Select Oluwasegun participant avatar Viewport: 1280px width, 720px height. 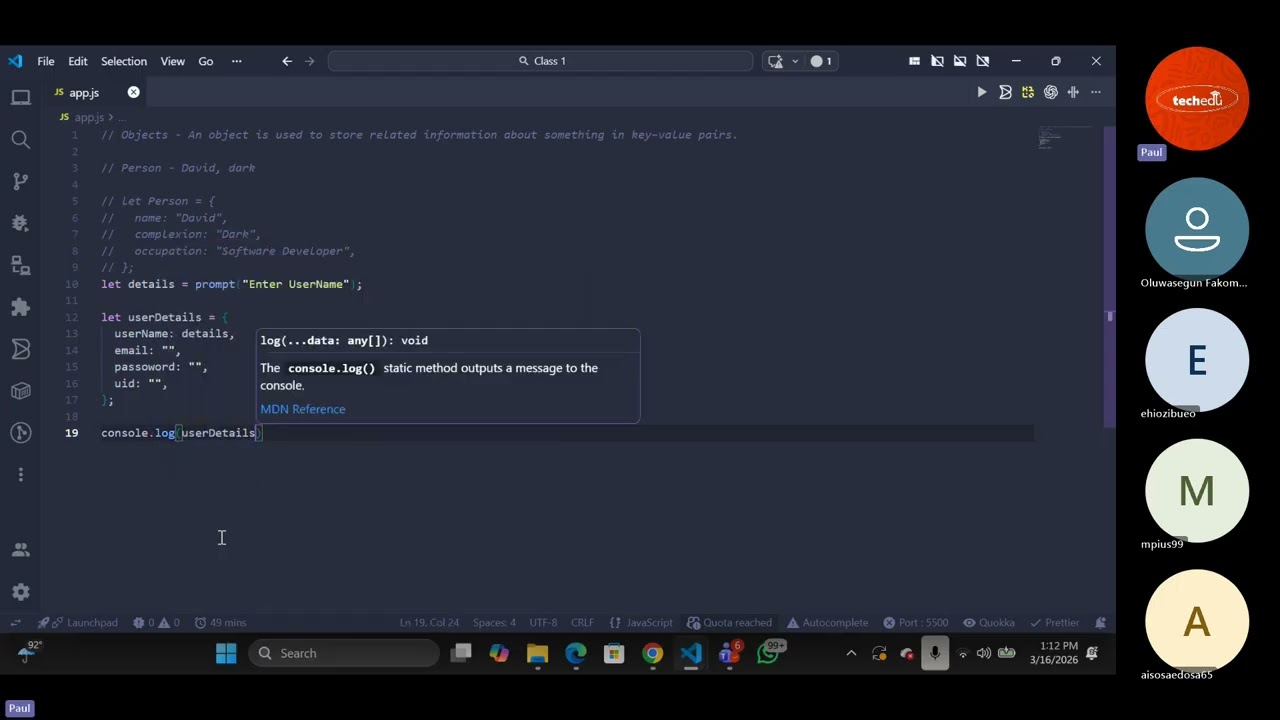[x=1197, y=229]
